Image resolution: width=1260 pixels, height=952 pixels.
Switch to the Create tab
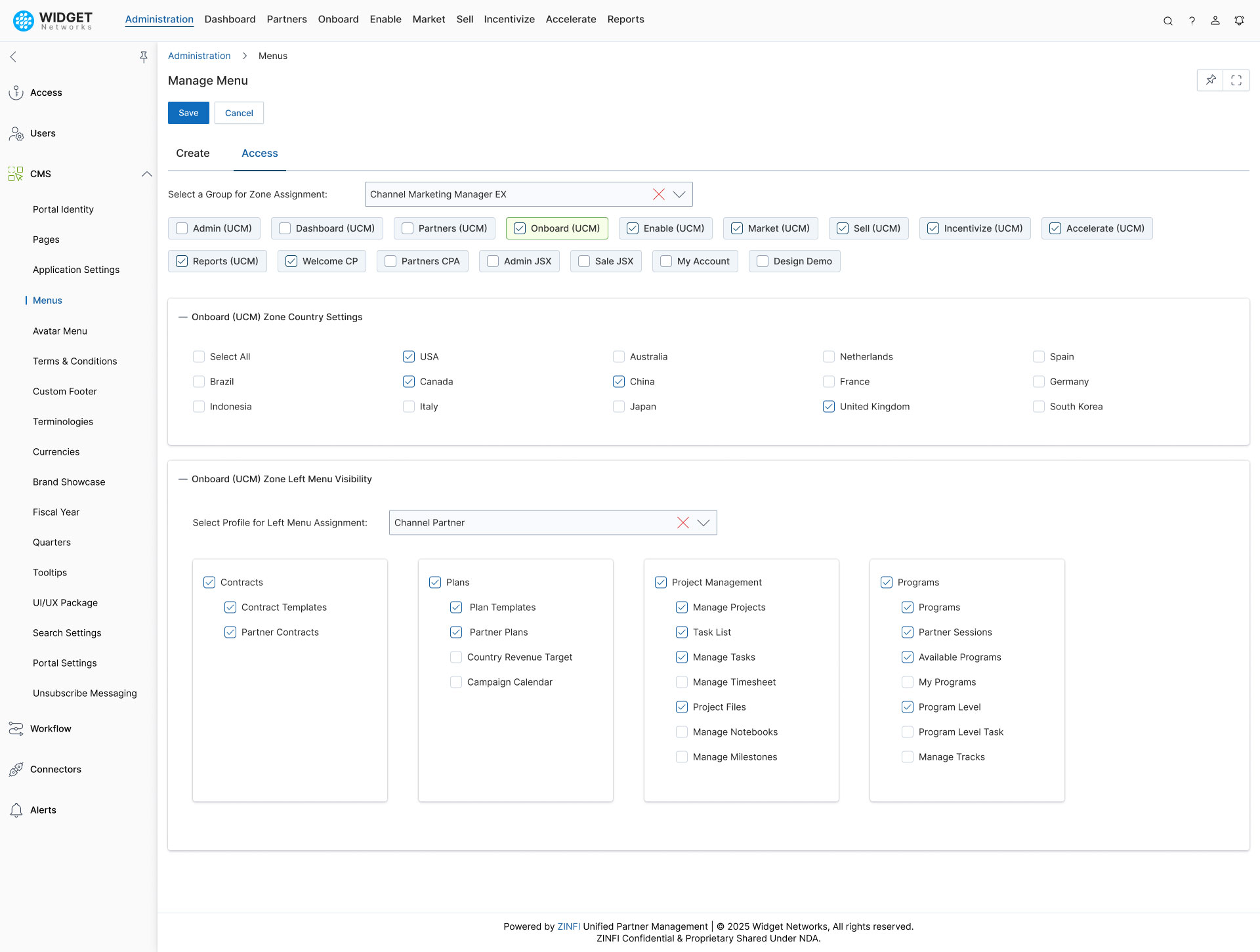click(x=193, y=154)
